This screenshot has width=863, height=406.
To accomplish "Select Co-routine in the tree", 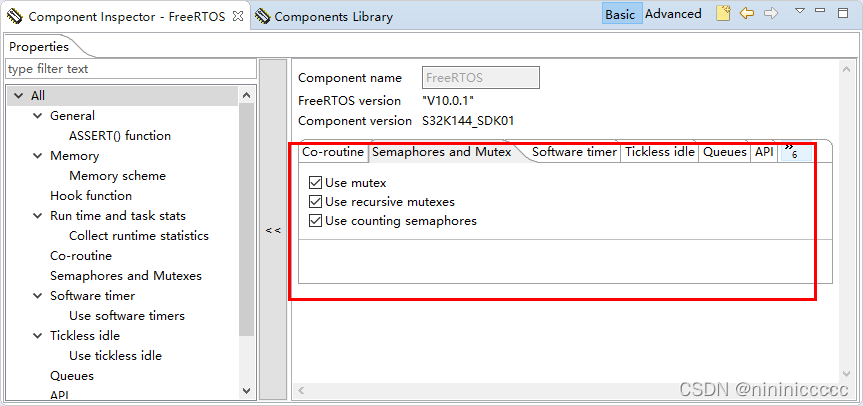I will click(x=81, y=256).
